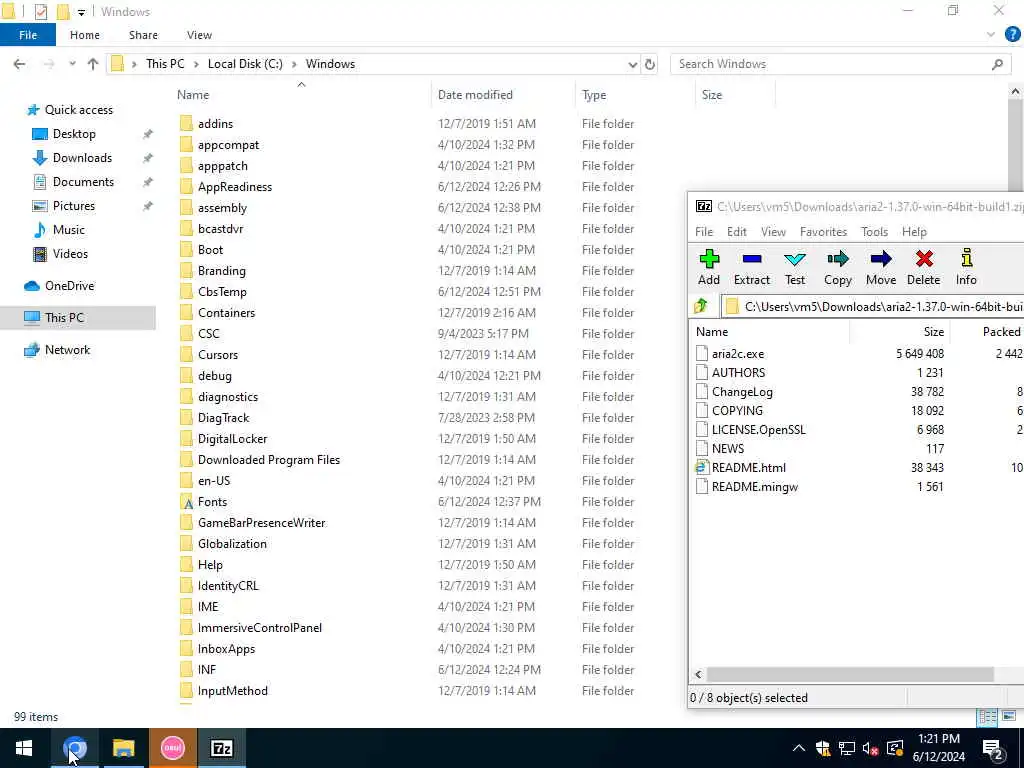This screenshot has width=1024, height=768.
Task: Select Quick access in navigation pane
Action: point(78,110)
